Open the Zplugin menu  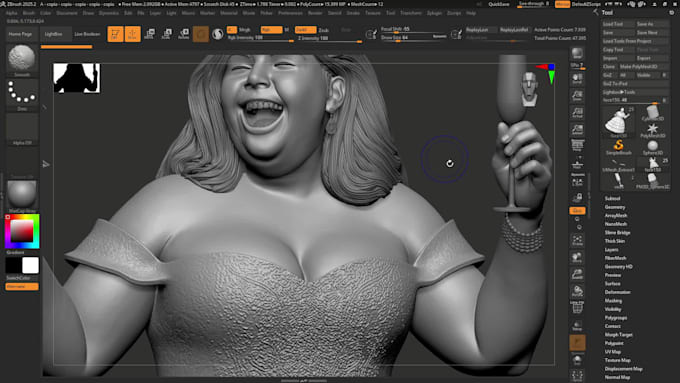434,13
